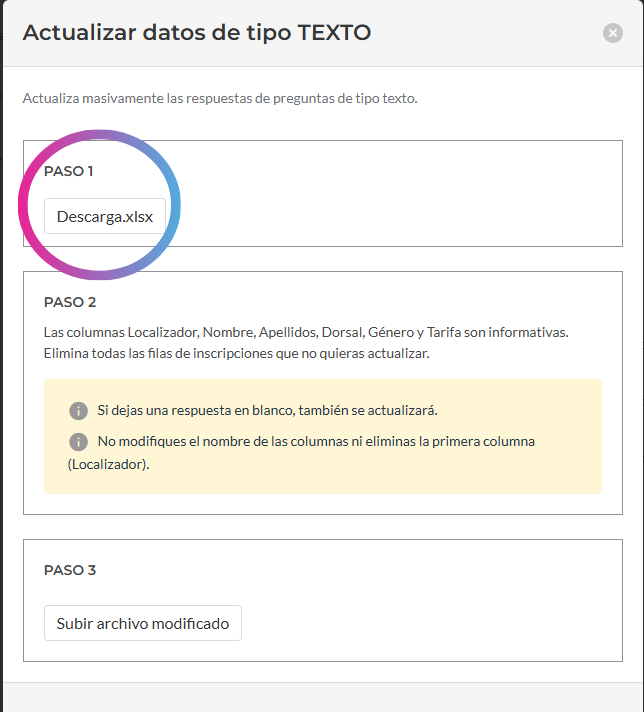644x712 pixels.
Task: Download the Descarga.xlsx file
Action: pos(105,216)
